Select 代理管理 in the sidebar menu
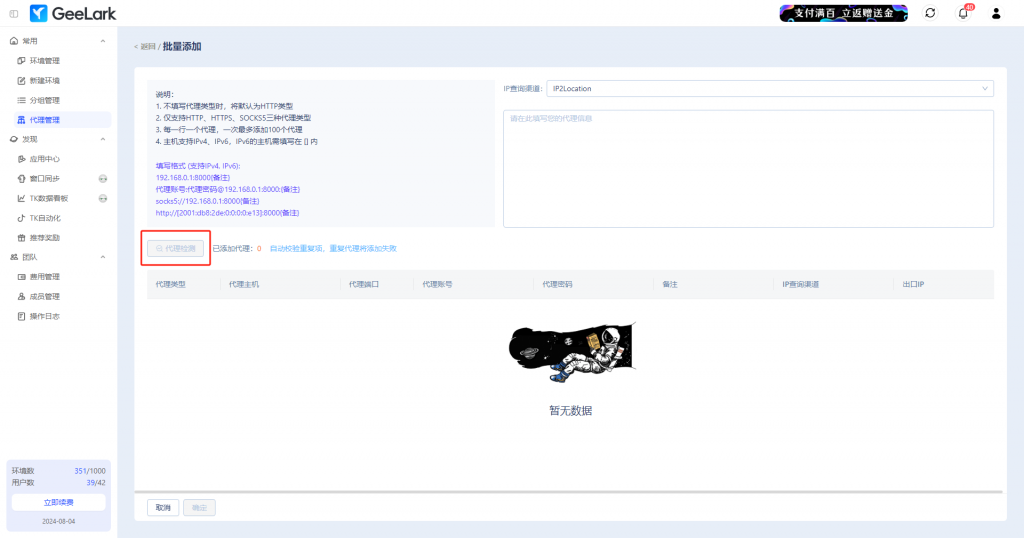Viewport: 1024px width, 538px height. [45, 120]
